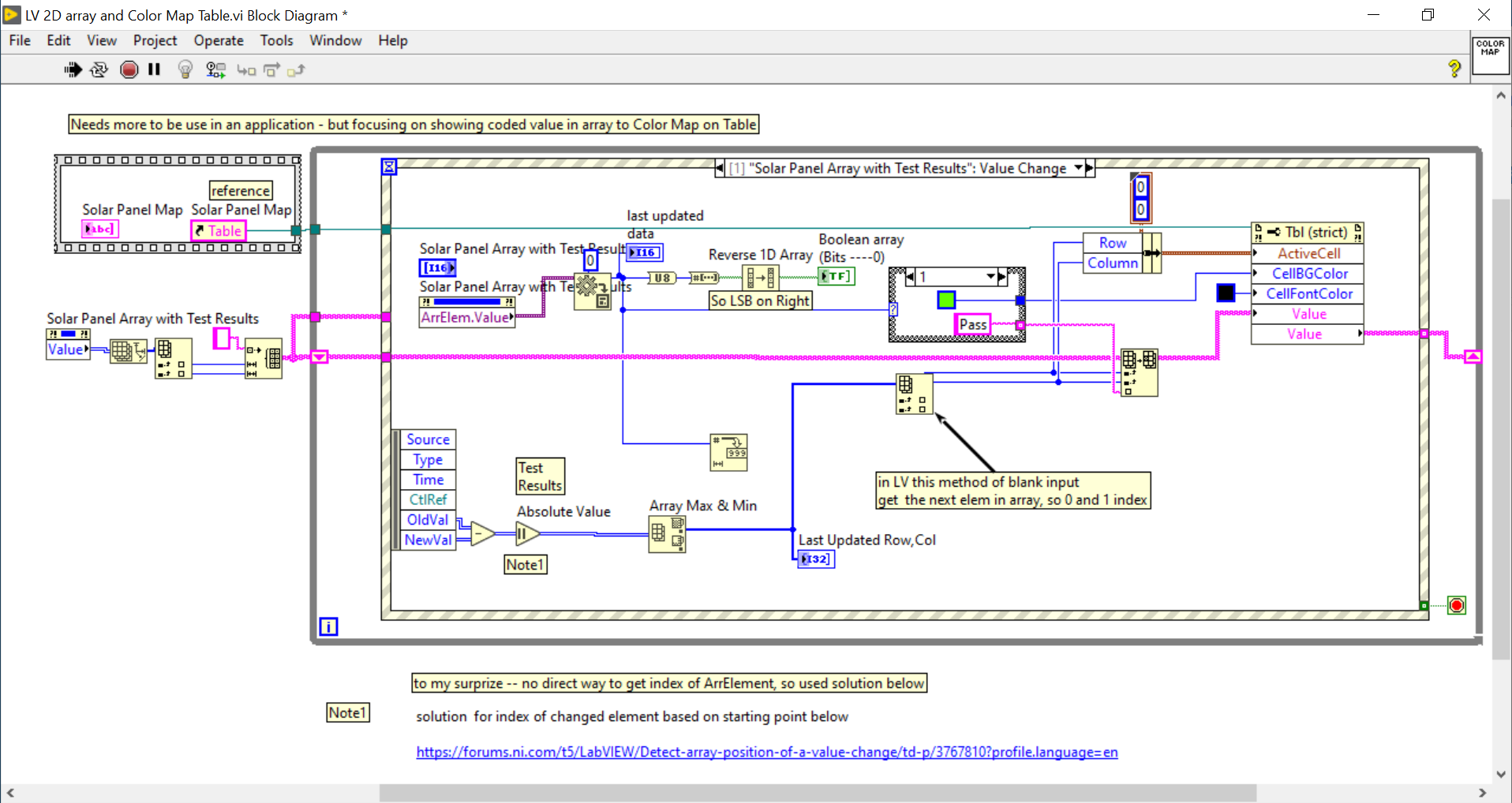
Task: Open the forums.ni.com hyperlink
Action: coord(765,752)
